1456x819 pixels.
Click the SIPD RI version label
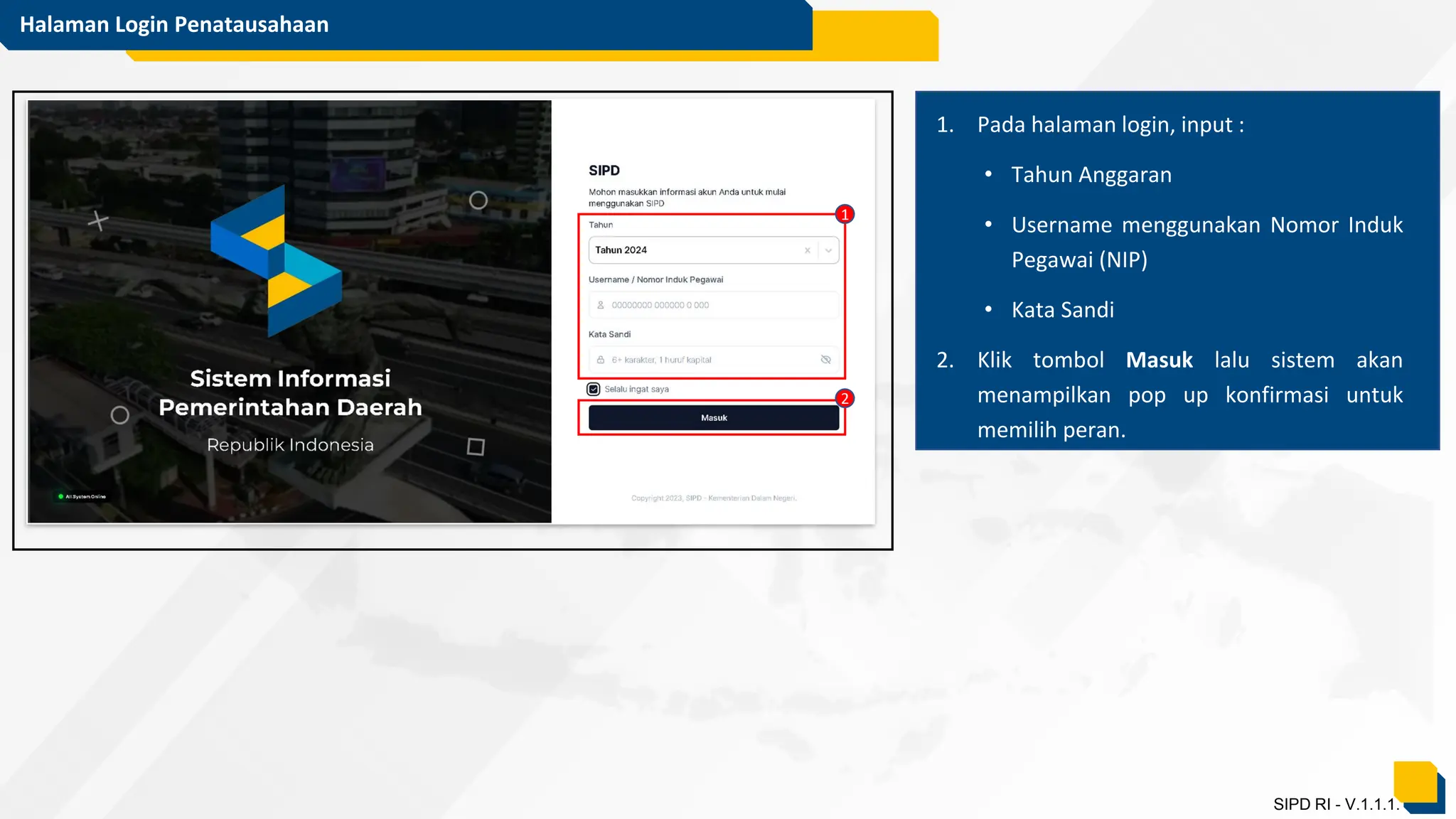pyautogui.click(x=1335, y=804)
